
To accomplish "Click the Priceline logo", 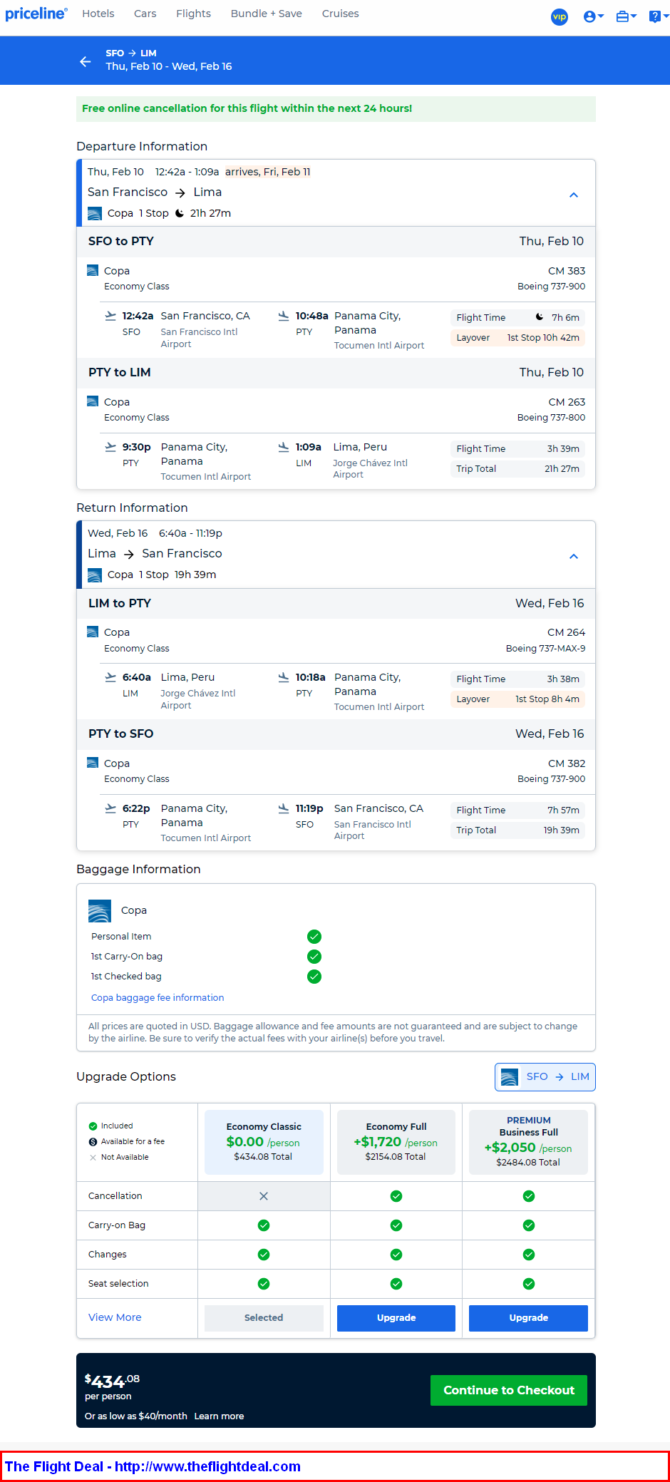I will point(36,14).
